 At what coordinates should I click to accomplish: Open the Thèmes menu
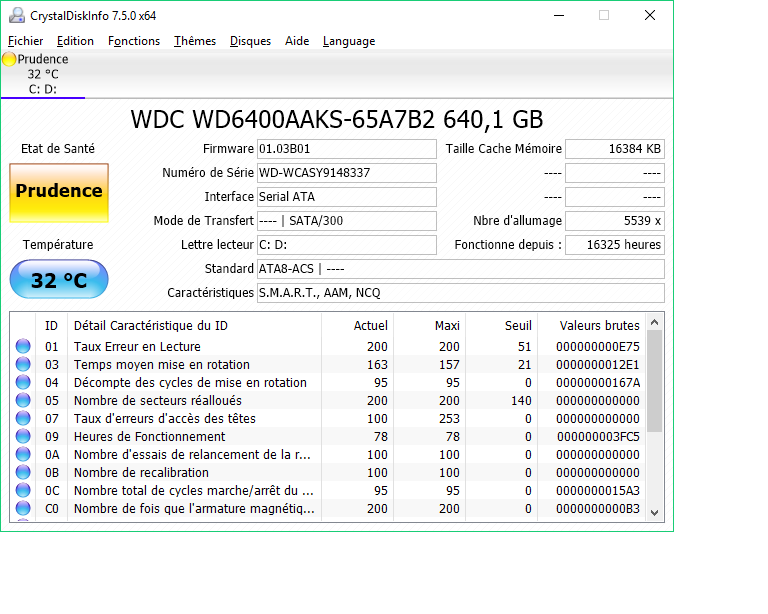coord(195,41)
